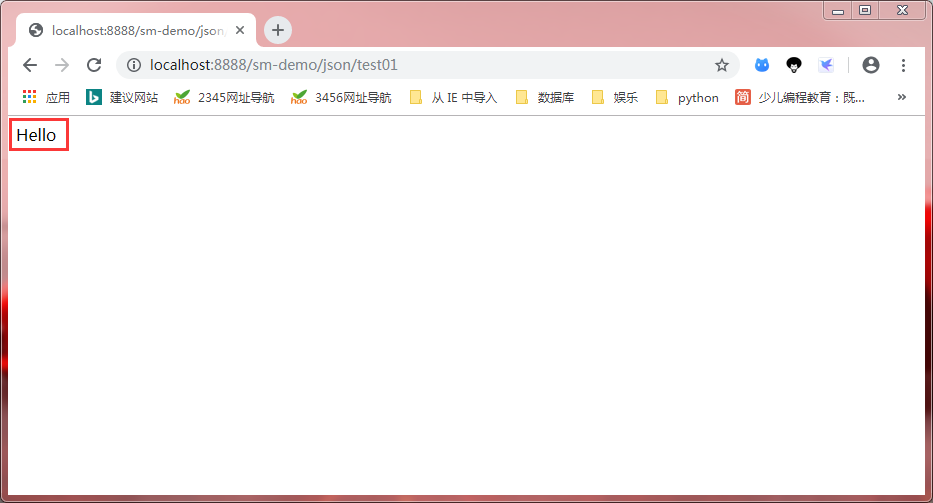
Task: Select the localhost:8888/sm-demo/json tab
Action: click(137, 30)
